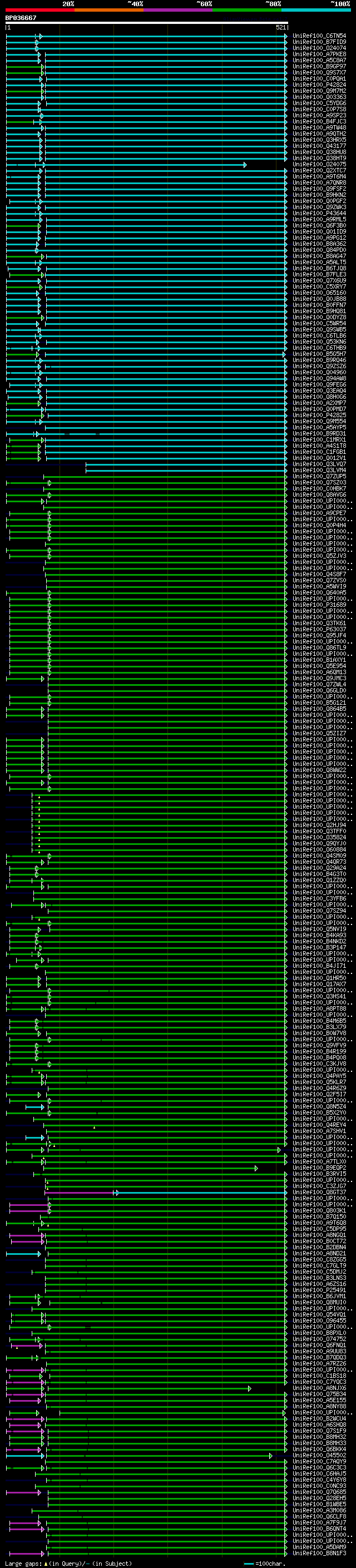
Task: Select the UniRef100_Q8GT37 label
Action: 319,1192
